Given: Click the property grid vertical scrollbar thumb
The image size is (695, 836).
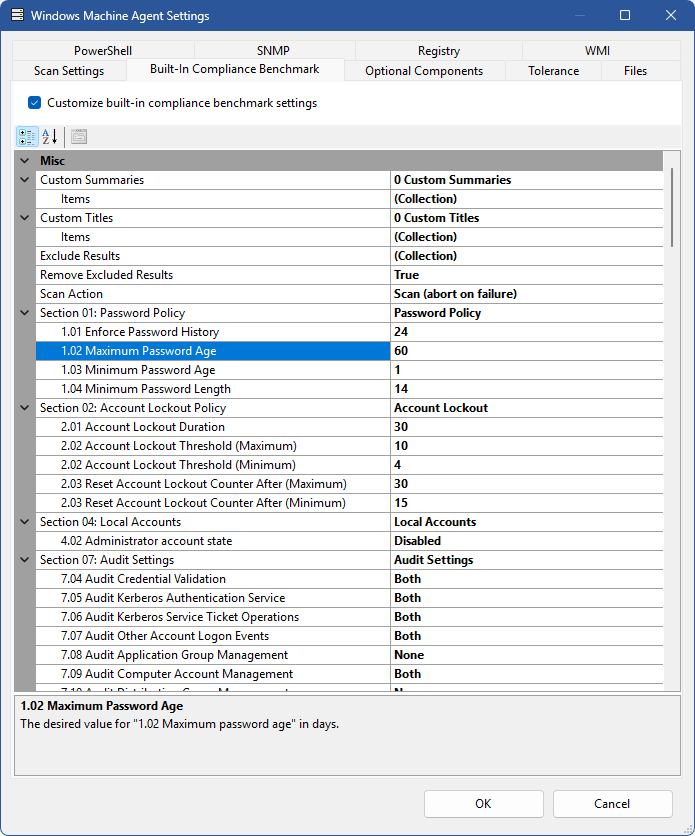Looking at the screenshot, I should [x=672, y=207].
